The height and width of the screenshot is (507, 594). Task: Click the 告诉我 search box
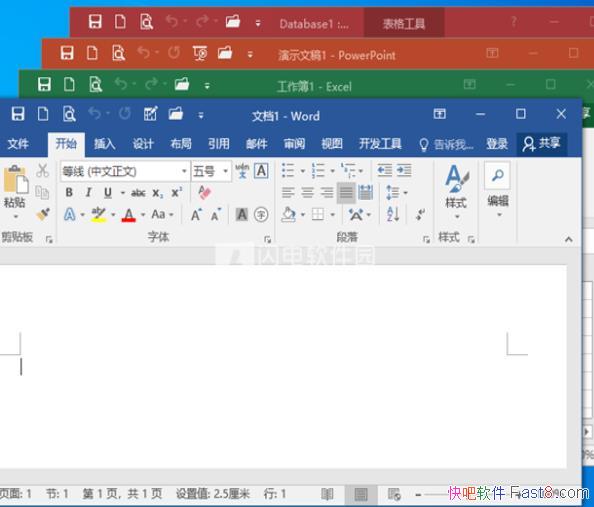[446, 144]
